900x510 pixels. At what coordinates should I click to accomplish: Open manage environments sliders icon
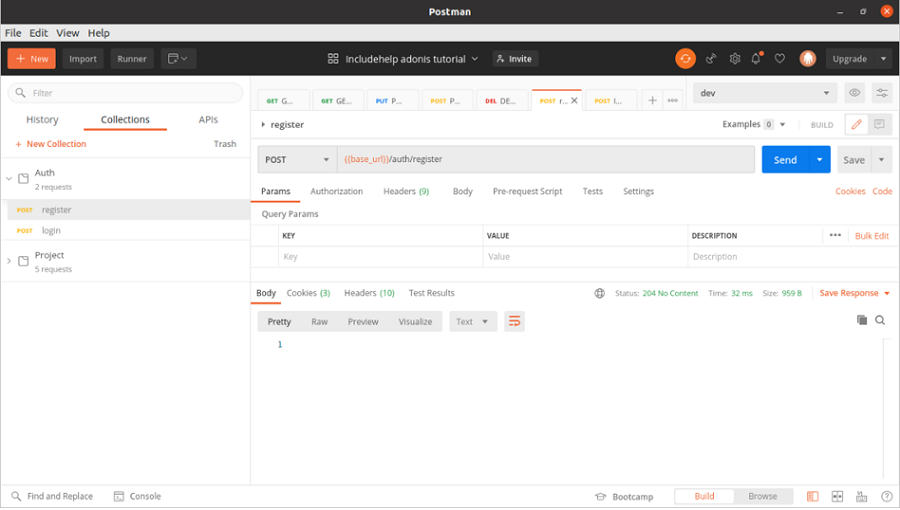coord(882,93)
